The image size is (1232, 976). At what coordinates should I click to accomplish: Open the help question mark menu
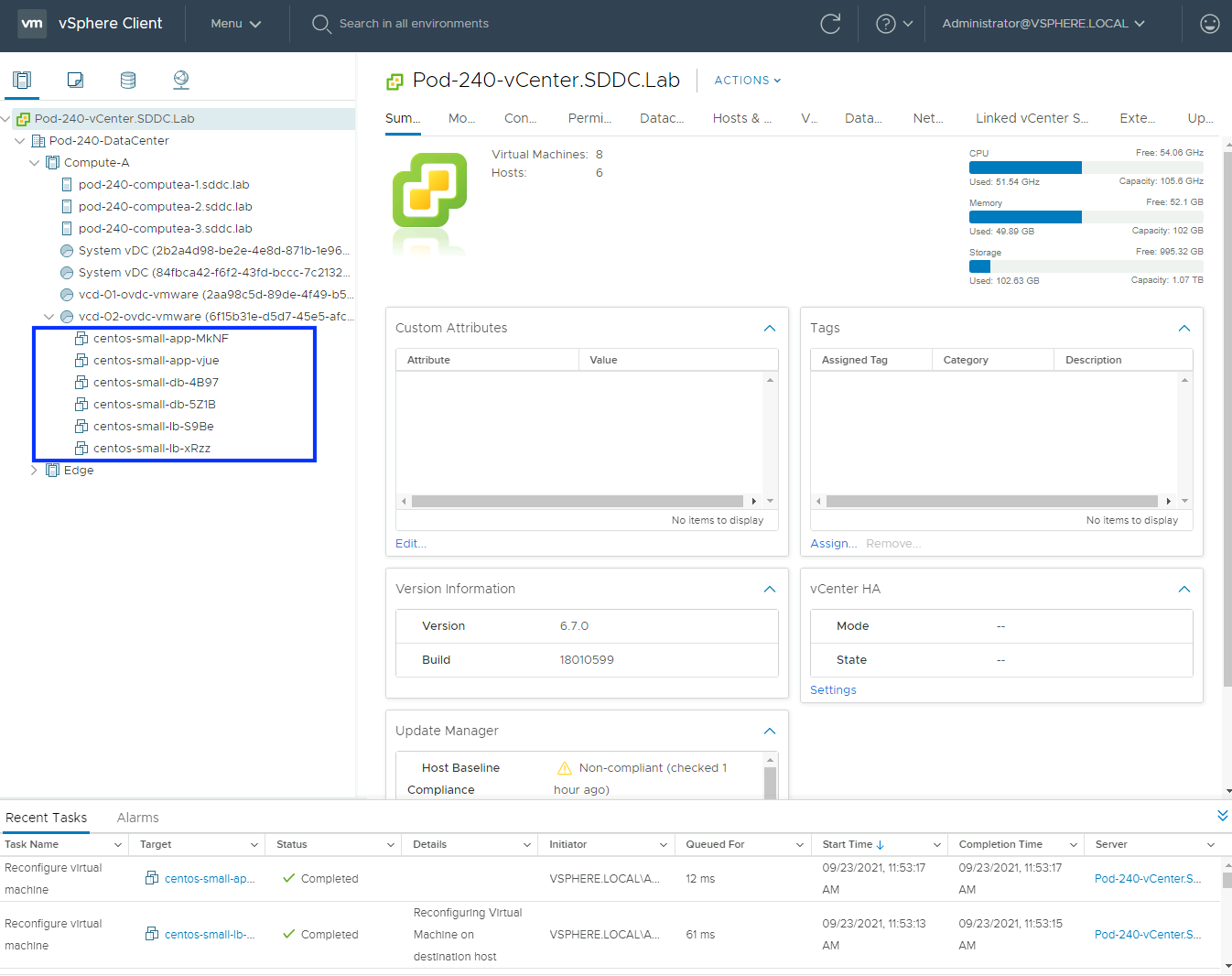pyautogui.click(x=893, y=24)
